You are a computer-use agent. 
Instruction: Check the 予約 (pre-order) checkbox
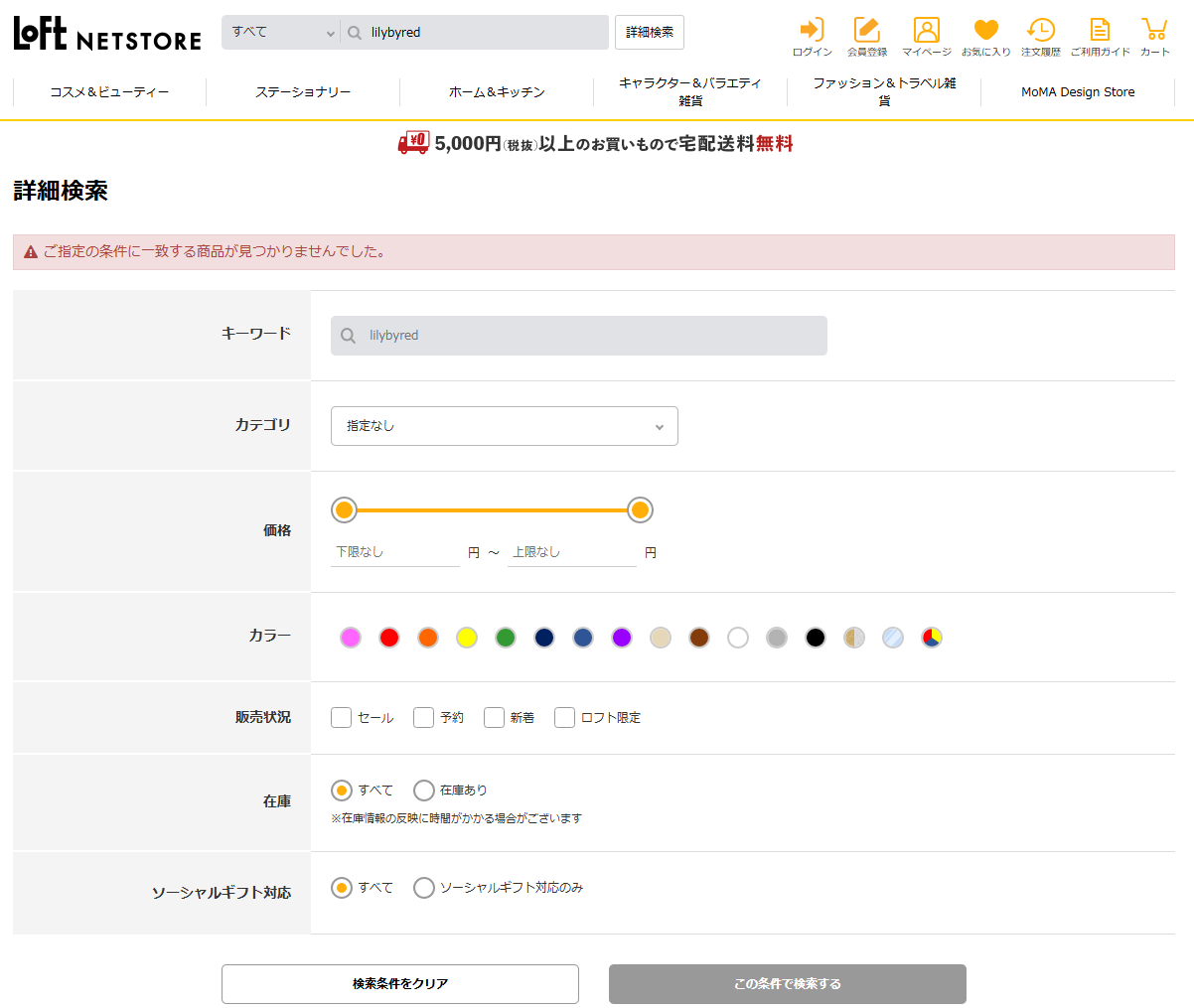point(424,717)
